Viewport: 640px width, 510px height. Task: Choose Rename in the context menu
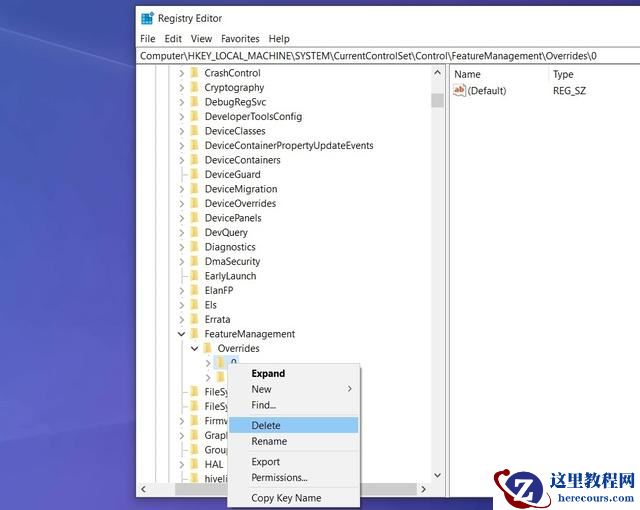pos(293,441)
